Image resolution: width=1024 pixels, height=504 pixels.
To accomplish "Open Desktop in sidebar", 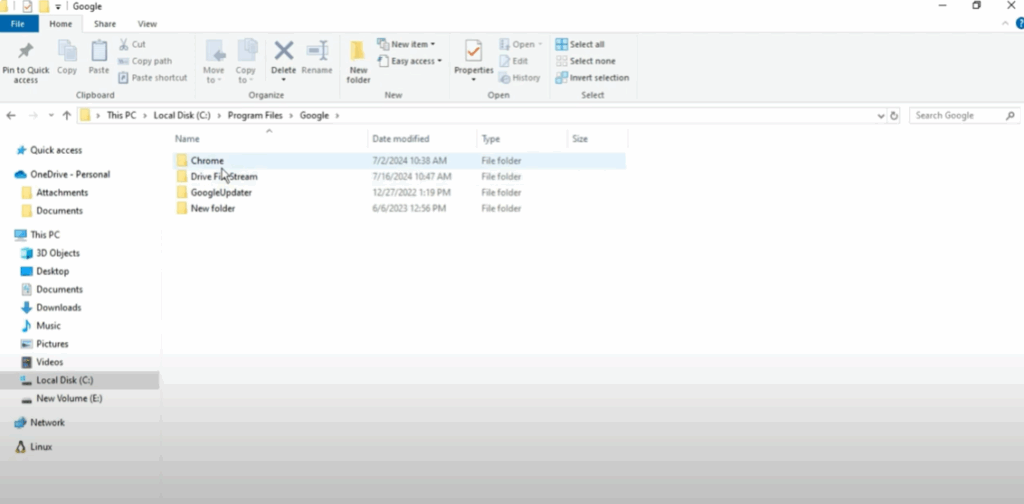I will (x=45, y=271).
